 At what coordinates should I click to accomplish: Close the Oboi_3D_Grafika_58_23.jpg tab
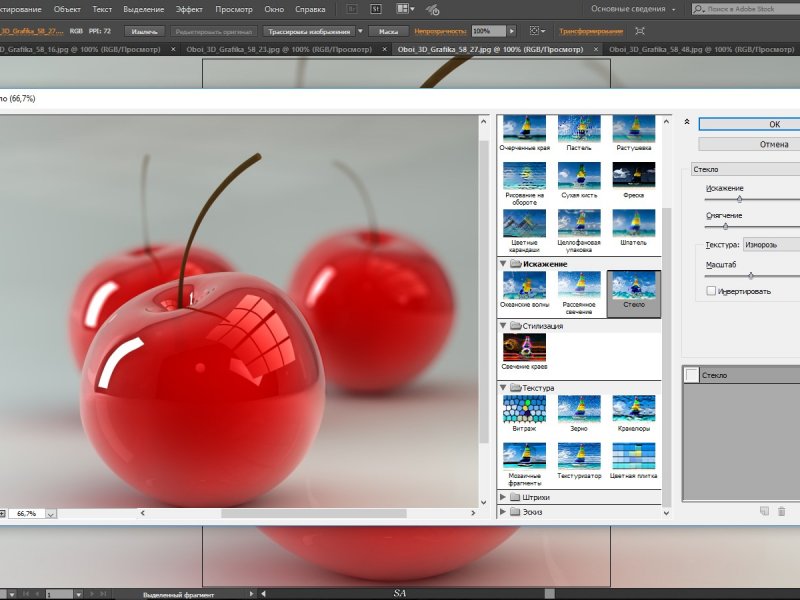point(384,49)
